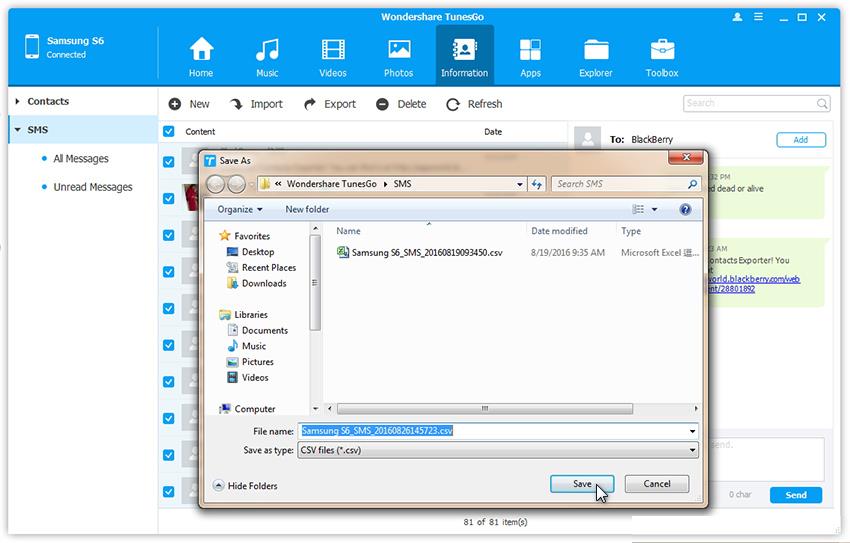Select Unread Messages in sidebar
Image resolution: width=850 pixels, height=543 pixels.
(x=92, y=187)
